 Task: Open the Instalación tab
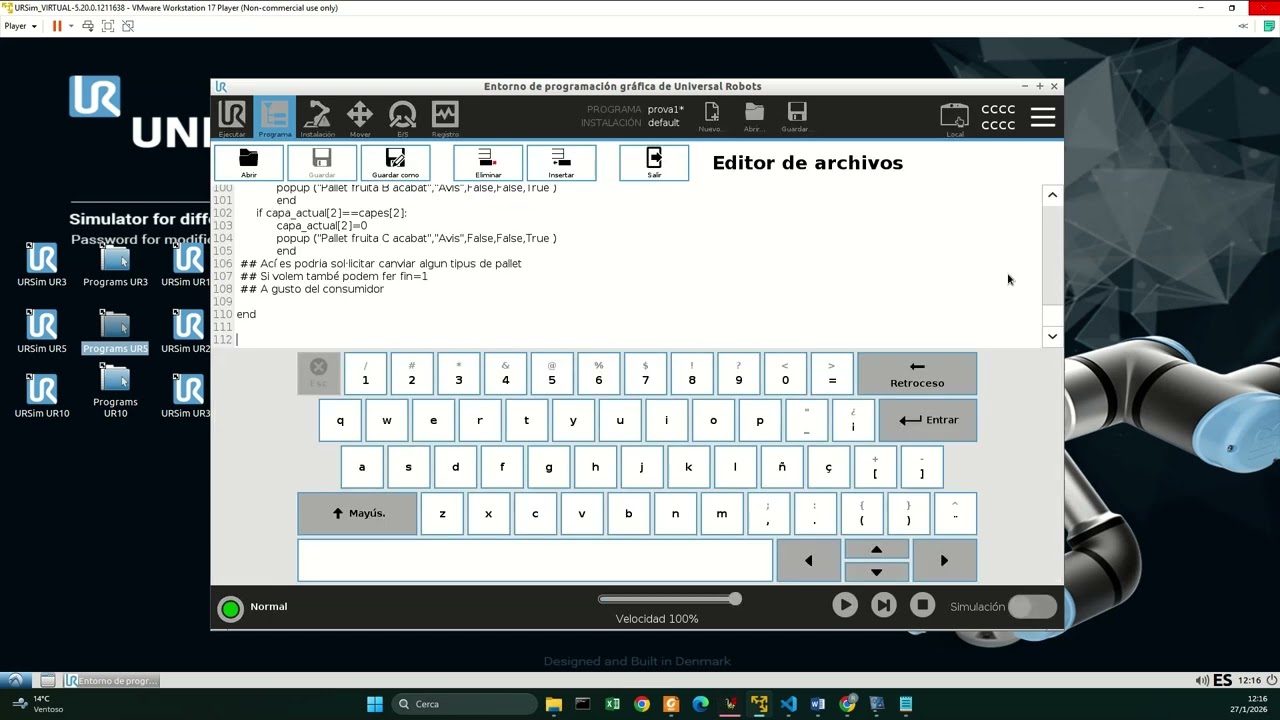[317, 118]
